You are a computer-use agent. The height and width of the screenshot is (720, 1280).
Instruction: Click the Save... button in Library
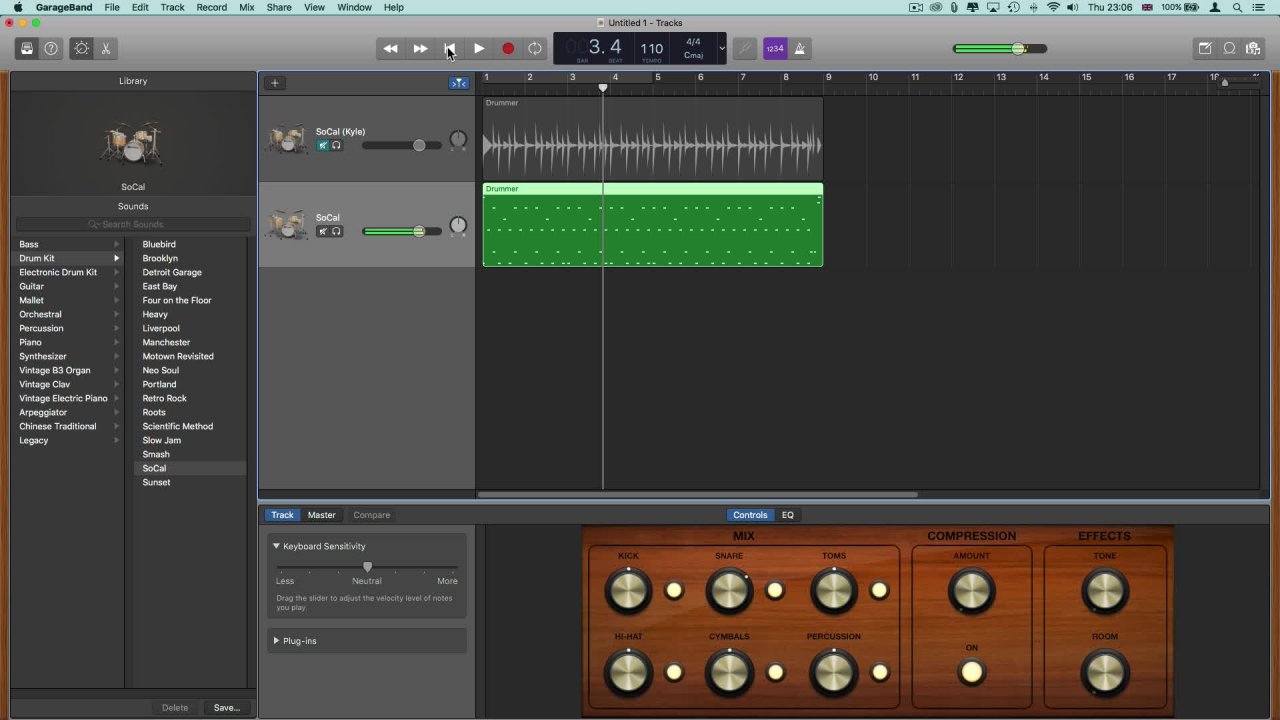tap(226, 708)
